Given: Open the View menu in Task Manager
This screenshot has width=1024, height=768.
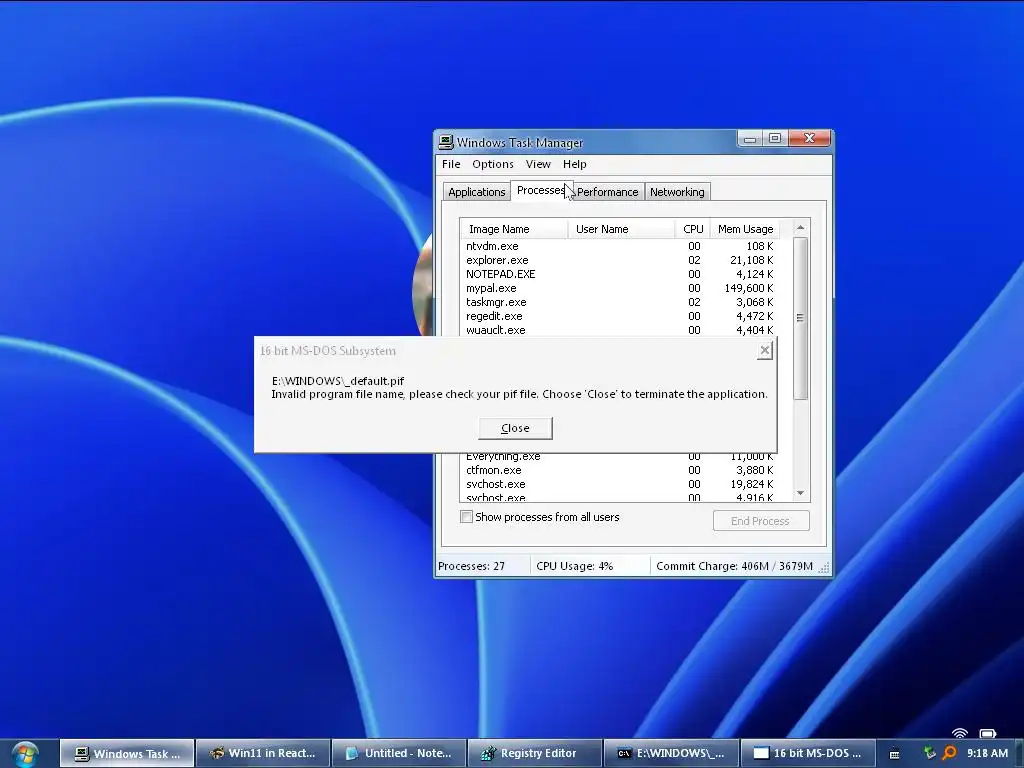Looking at the screenshot, I should coord(538,164).
